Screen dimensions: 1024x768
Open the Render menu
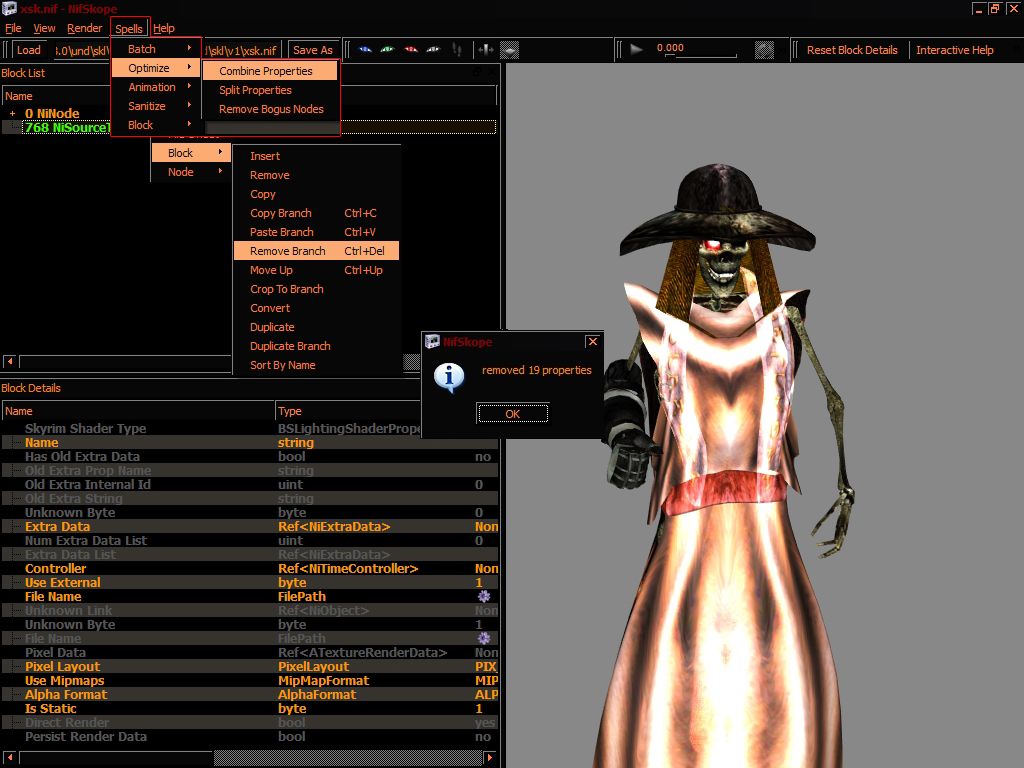point(85,28)
